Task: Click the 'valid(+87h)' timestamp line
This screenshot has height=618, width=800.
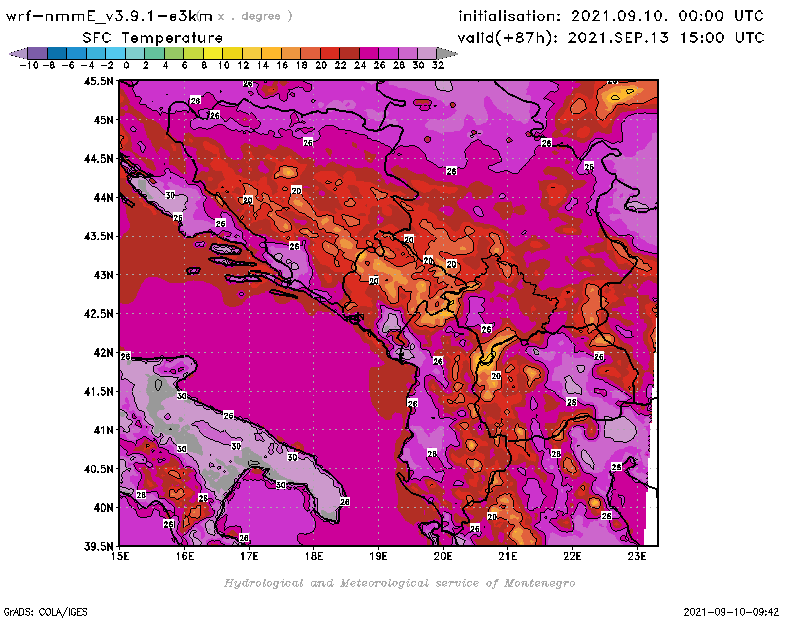Action: [x=611, y=38]
